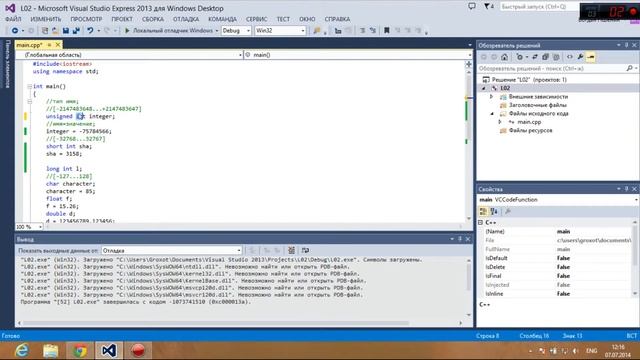Toggle the highlighted preview icon in Solution Explorer
The image size is (640, 360).
pos(591,57)
